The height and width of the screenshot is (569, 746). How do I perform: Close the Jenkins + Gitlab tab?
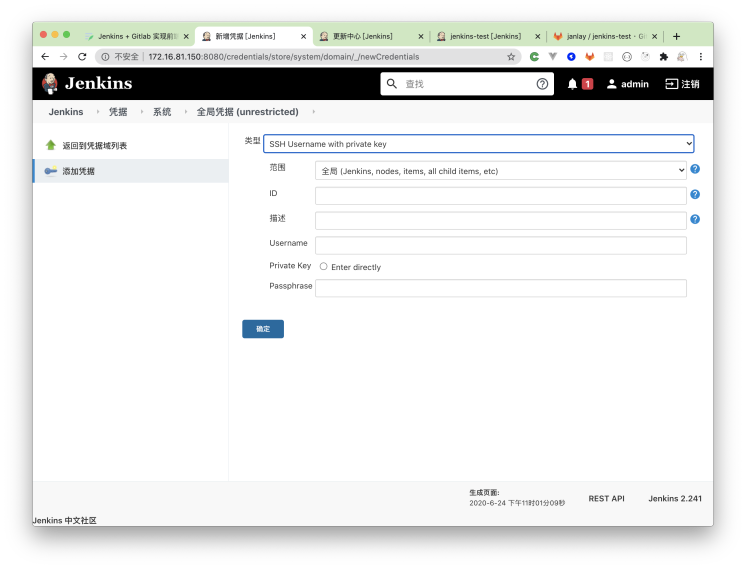tap(186, 36)
